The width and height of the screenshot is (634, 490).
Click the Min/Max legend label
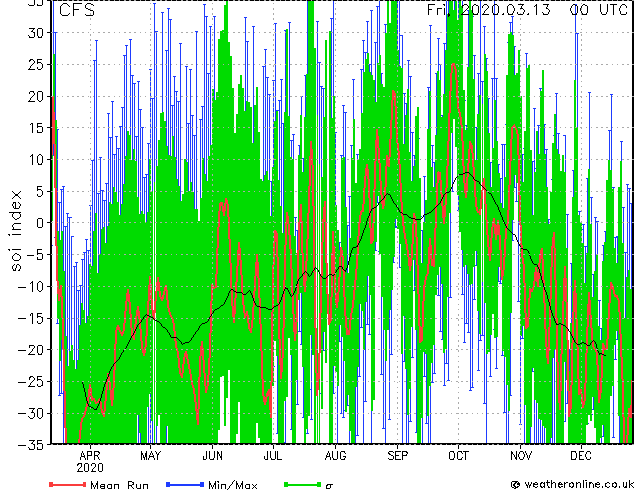(232, 485)
